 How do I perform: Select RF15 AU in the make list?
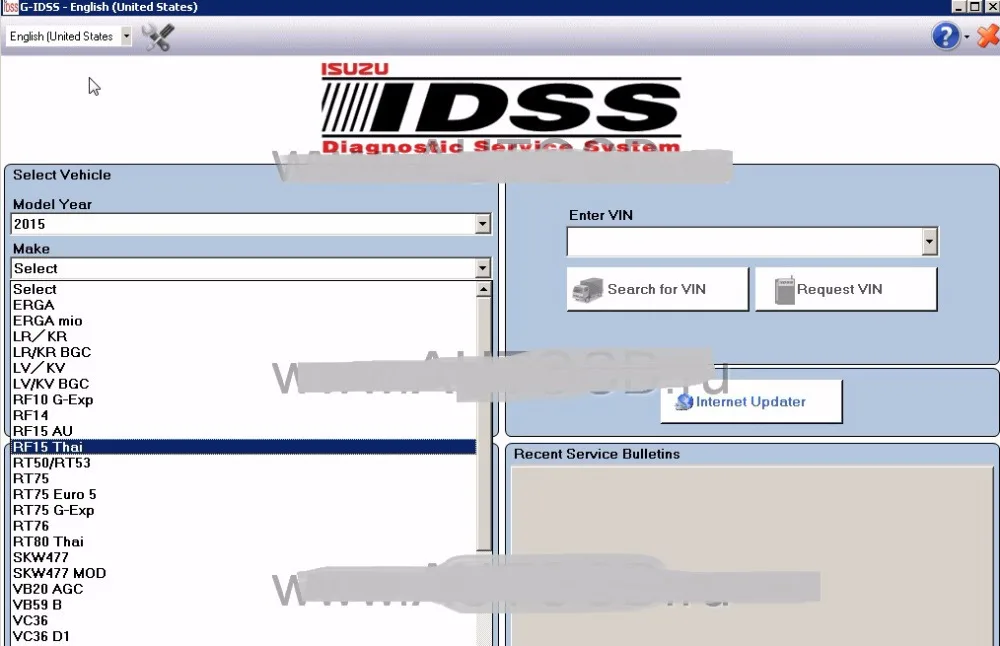[x=243, y=431]
